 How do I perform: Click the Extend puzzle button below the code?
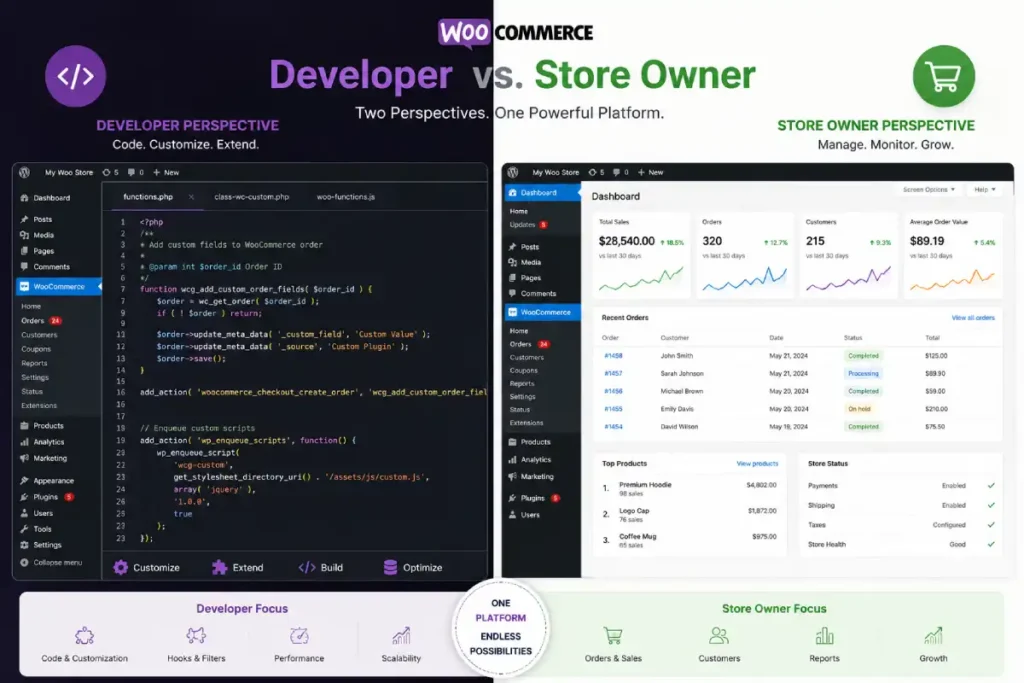[238, 567]
